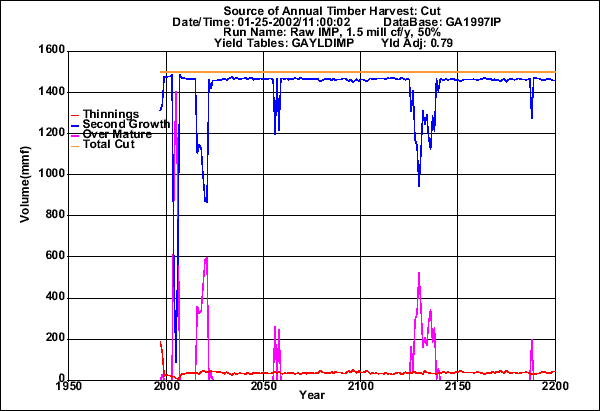Click the 2200 tick label on the x-axis
The height and width of the screenshot is (411, 600).
click(x=552, y=386)
